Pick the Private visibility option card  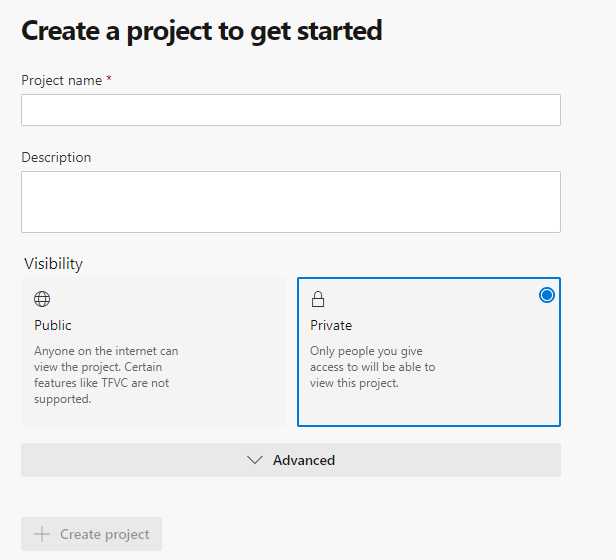[x=429, y=352]
